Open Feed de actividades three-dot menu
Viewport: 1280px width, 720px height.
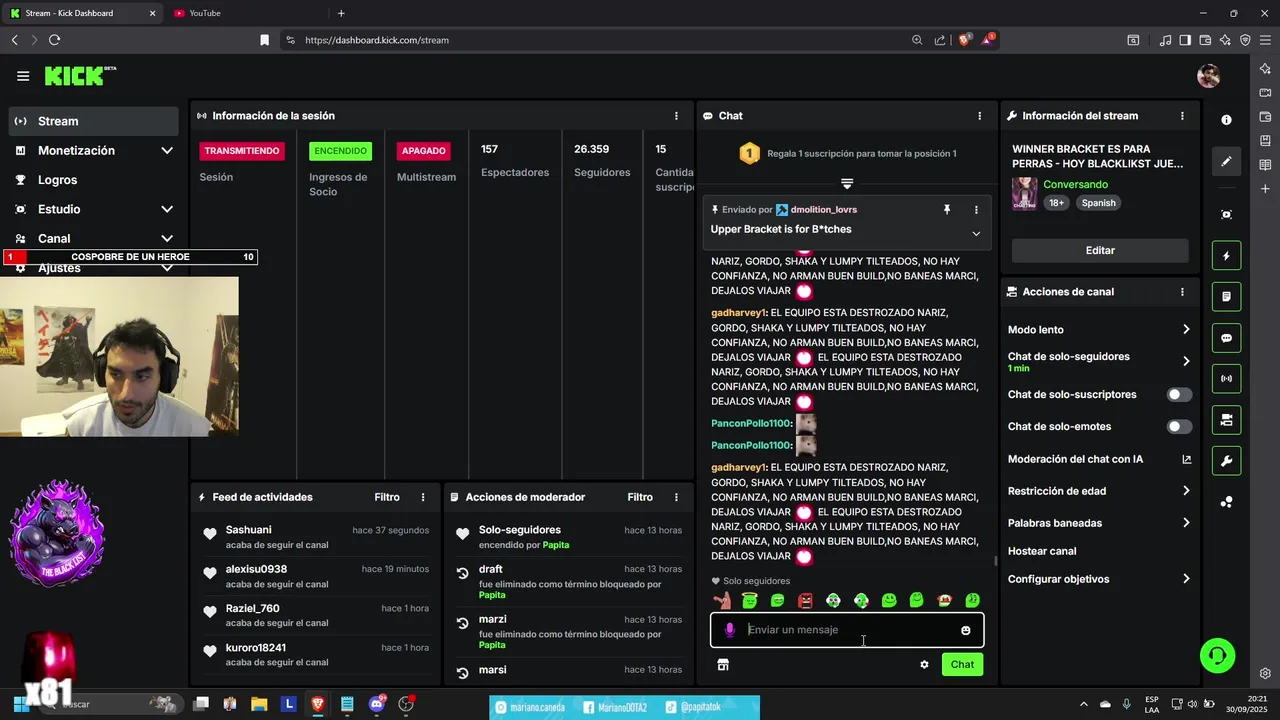click(x=423, y=497)
